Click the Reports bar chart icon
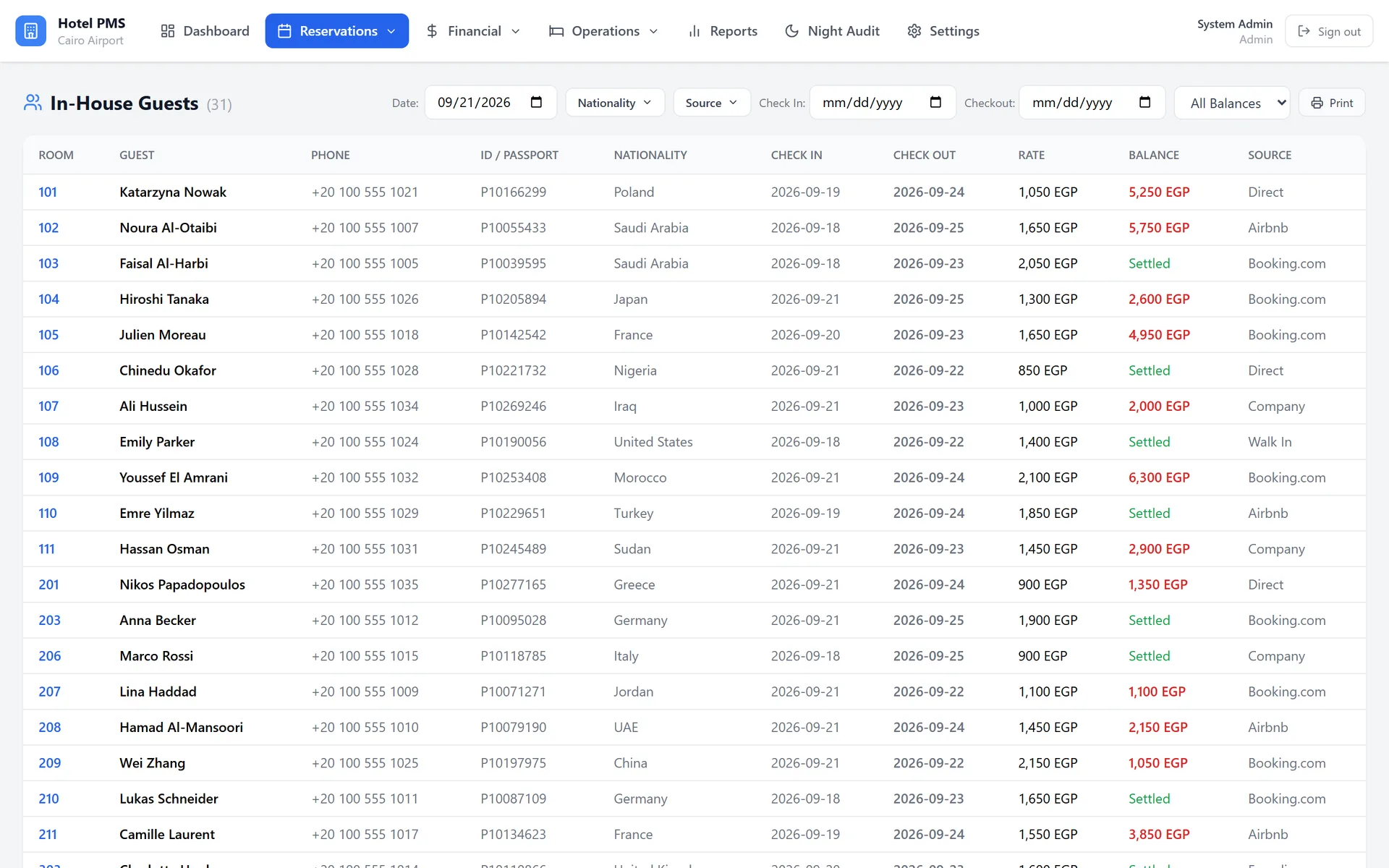 pyautogui.click(x=694, y=31)
